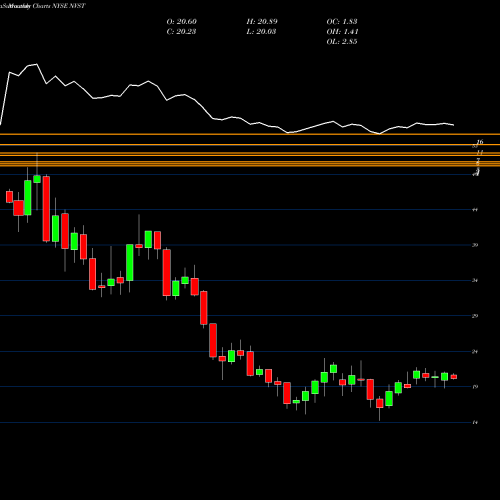Click the OC: 1.83 reading

point(342,22)
